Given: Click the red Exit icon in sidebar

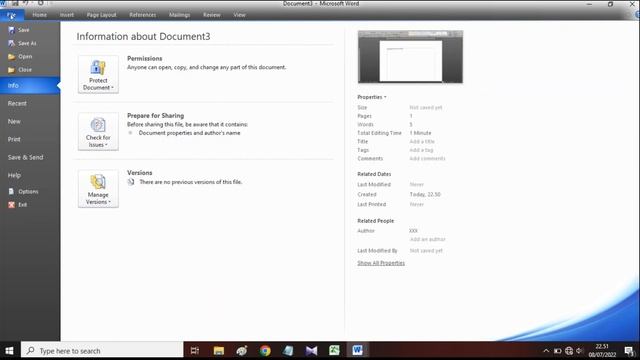Looking at the screenshot, I should tap(11, 204).
